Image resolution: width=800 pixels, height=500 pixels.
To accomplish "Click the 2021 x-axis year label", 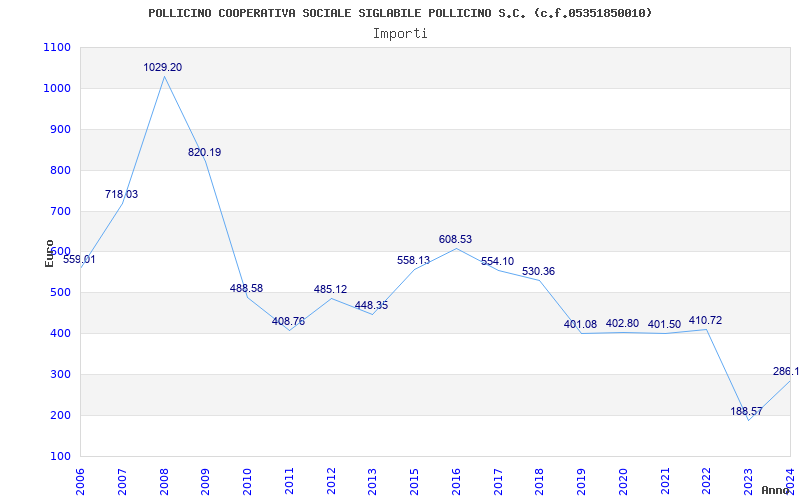I will (665, 480).
